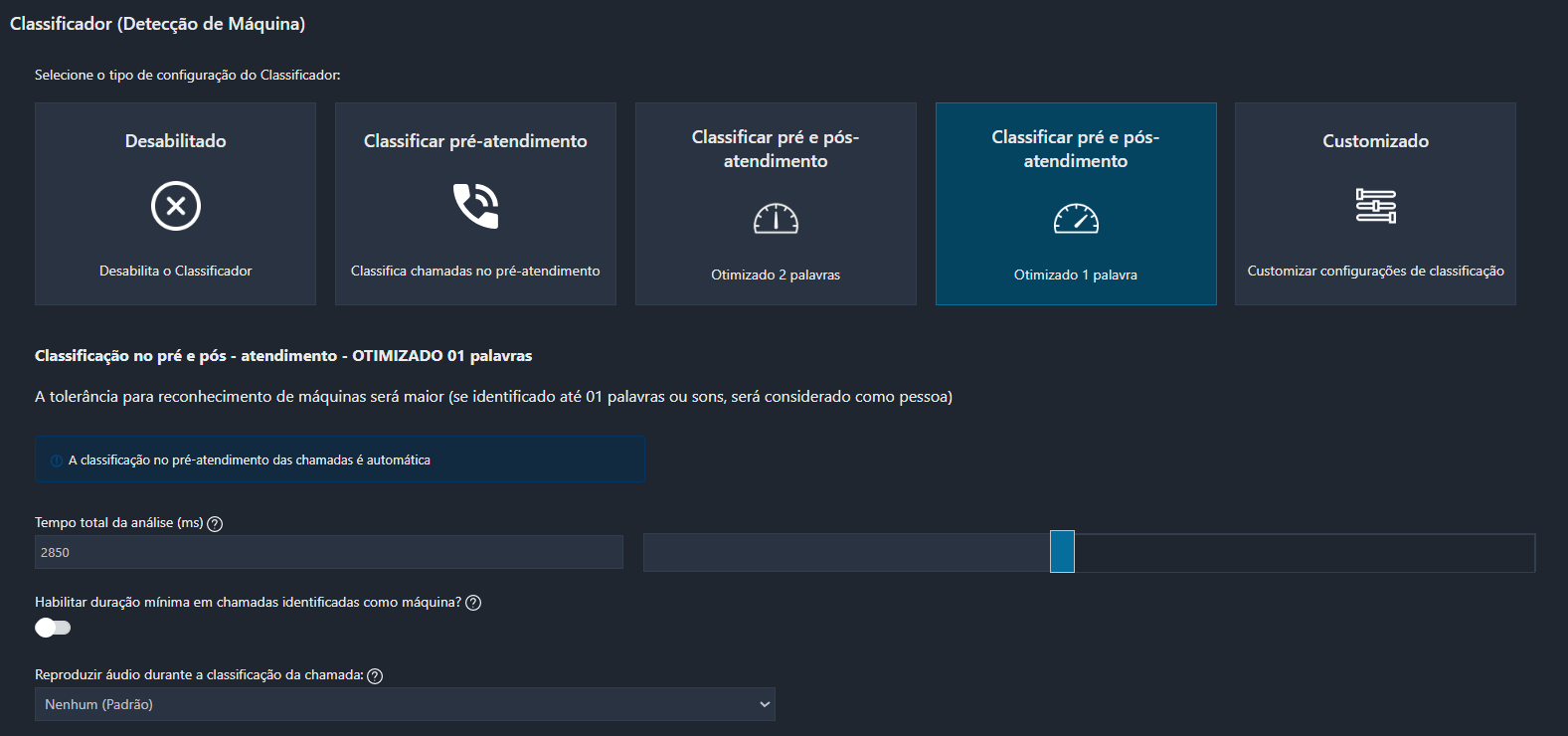Select the gauge icon above Otimizado 2 palavras

coord(776,218)
